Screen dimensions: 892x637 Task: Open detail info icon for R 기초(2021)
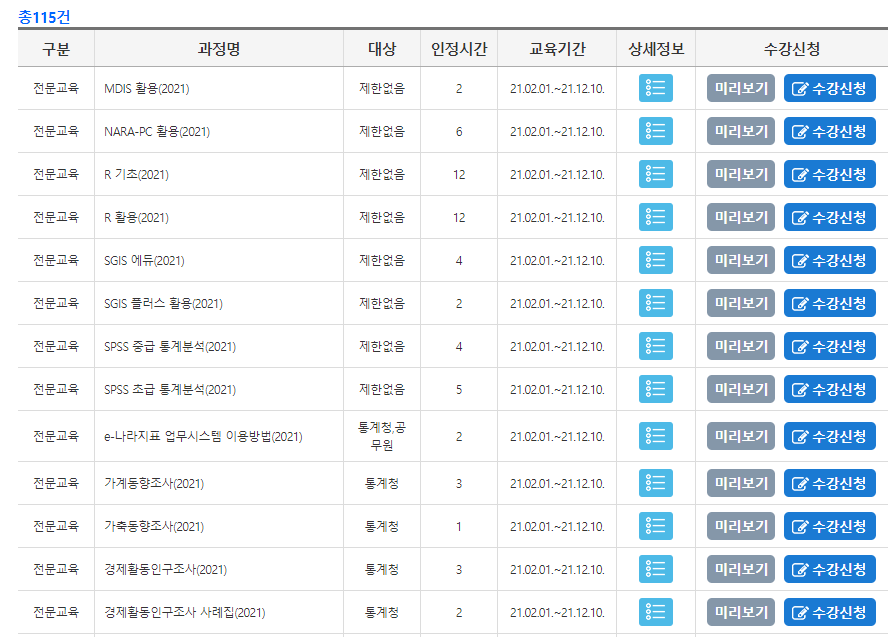click(655, 174)
